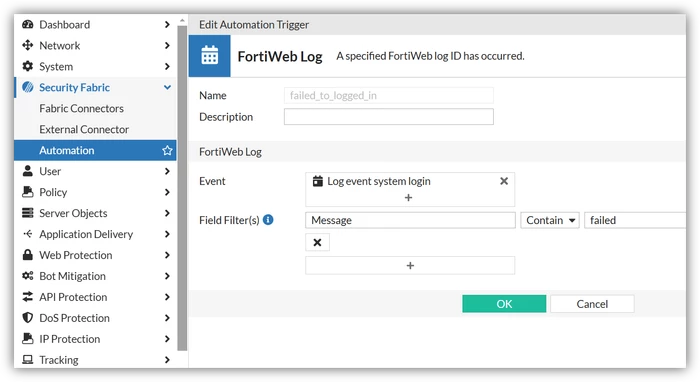700x382 pixels.
Task: Click the Security Fabric icon
Action: coord(28,87)
